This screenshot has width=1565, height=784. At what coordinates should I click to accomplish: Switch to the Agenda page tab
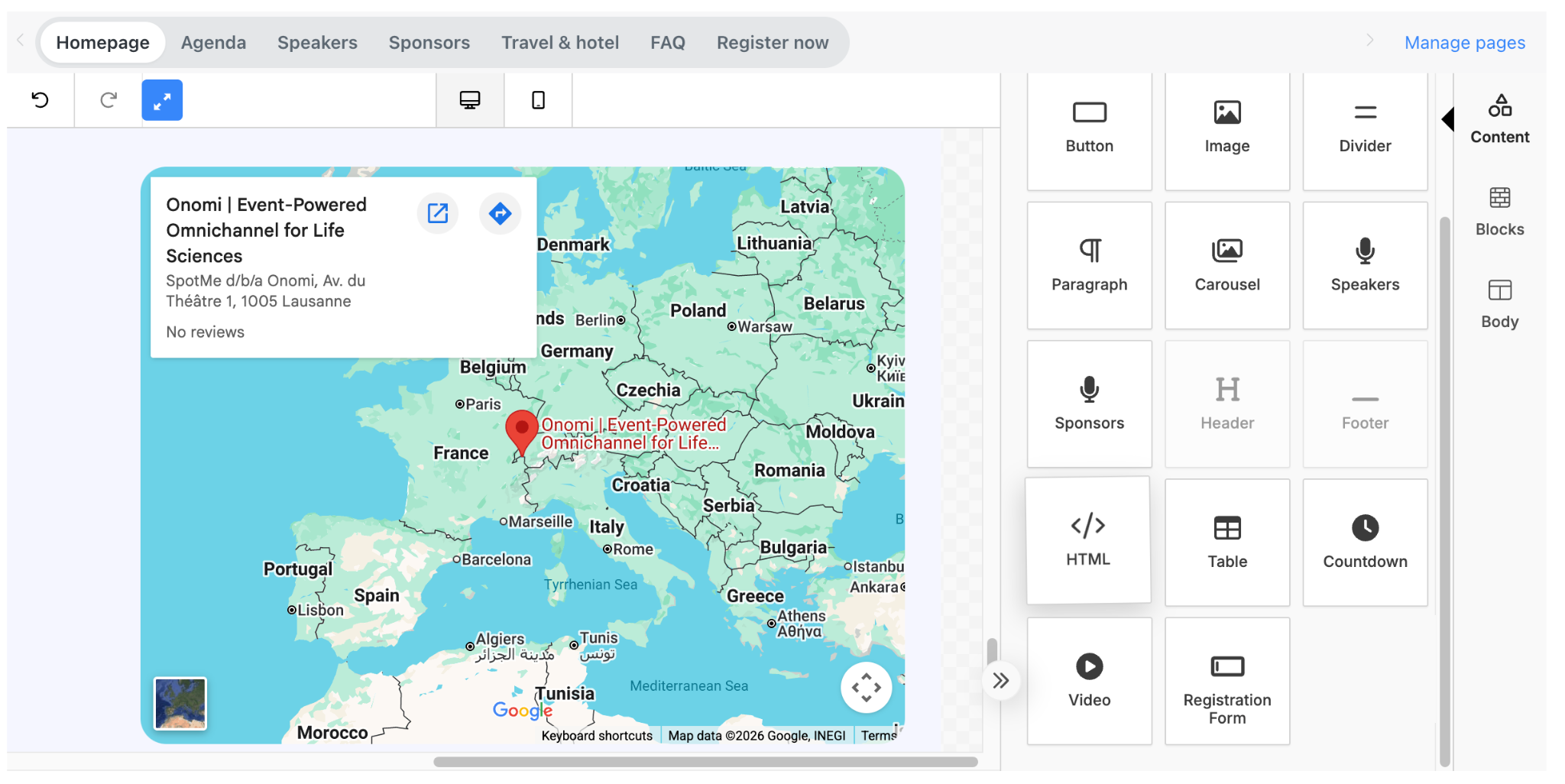tap(213, 43)
